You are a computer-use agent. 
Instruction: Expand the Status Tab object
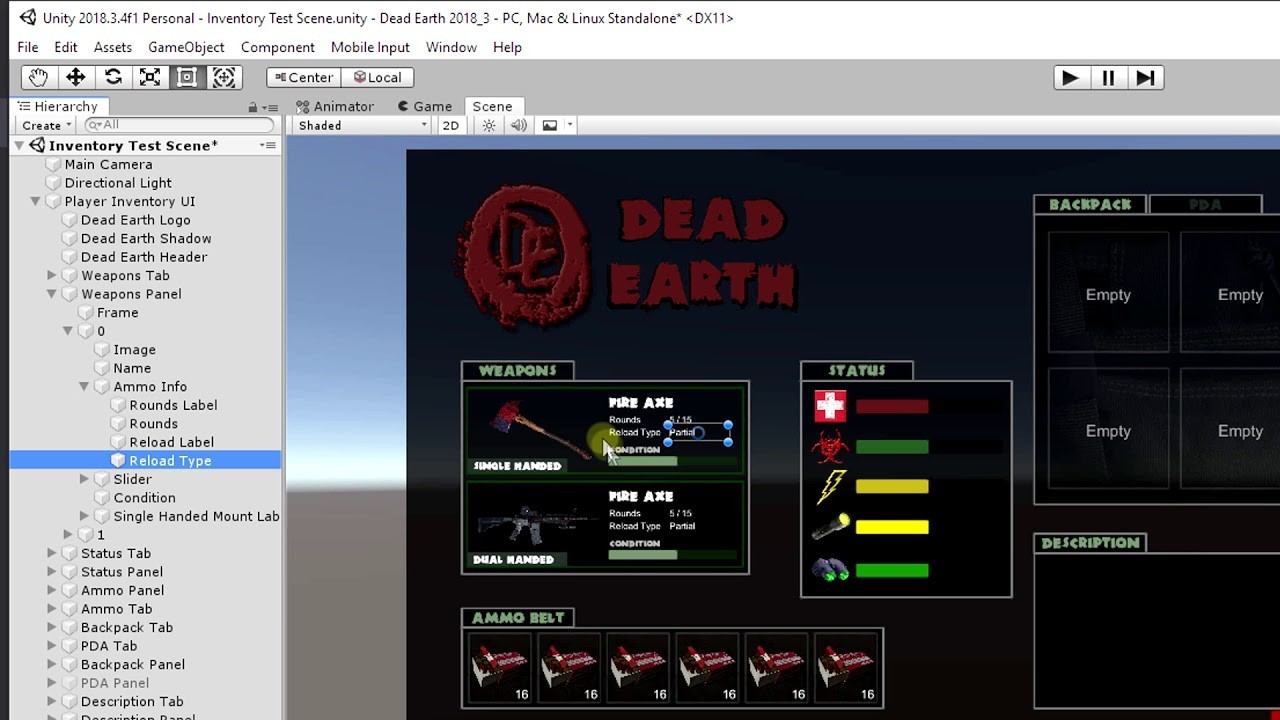click(x=52, y=553)
